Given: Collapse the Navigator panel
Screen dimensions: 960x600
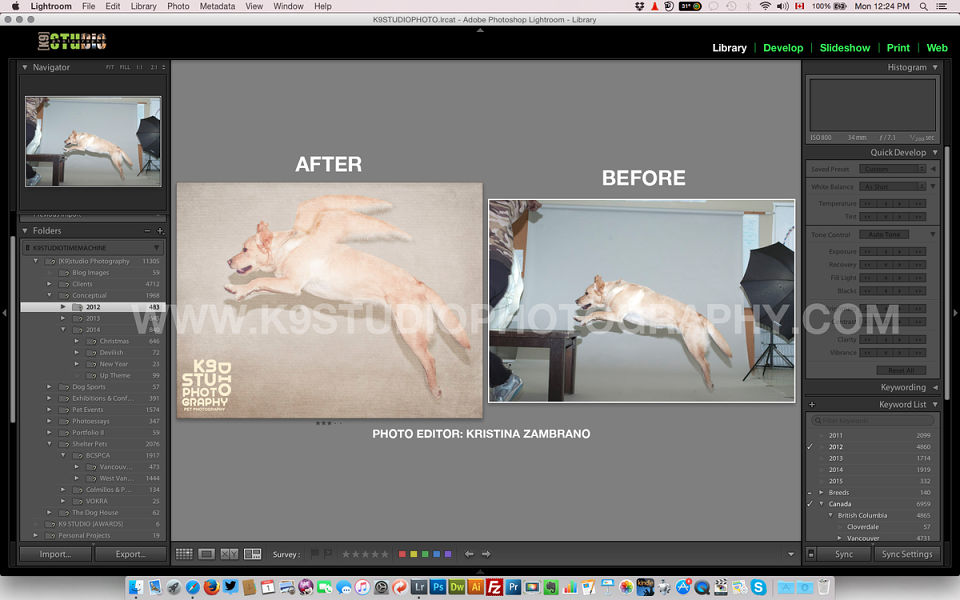Looking at the screenshot, I should [x=25, y=67].
